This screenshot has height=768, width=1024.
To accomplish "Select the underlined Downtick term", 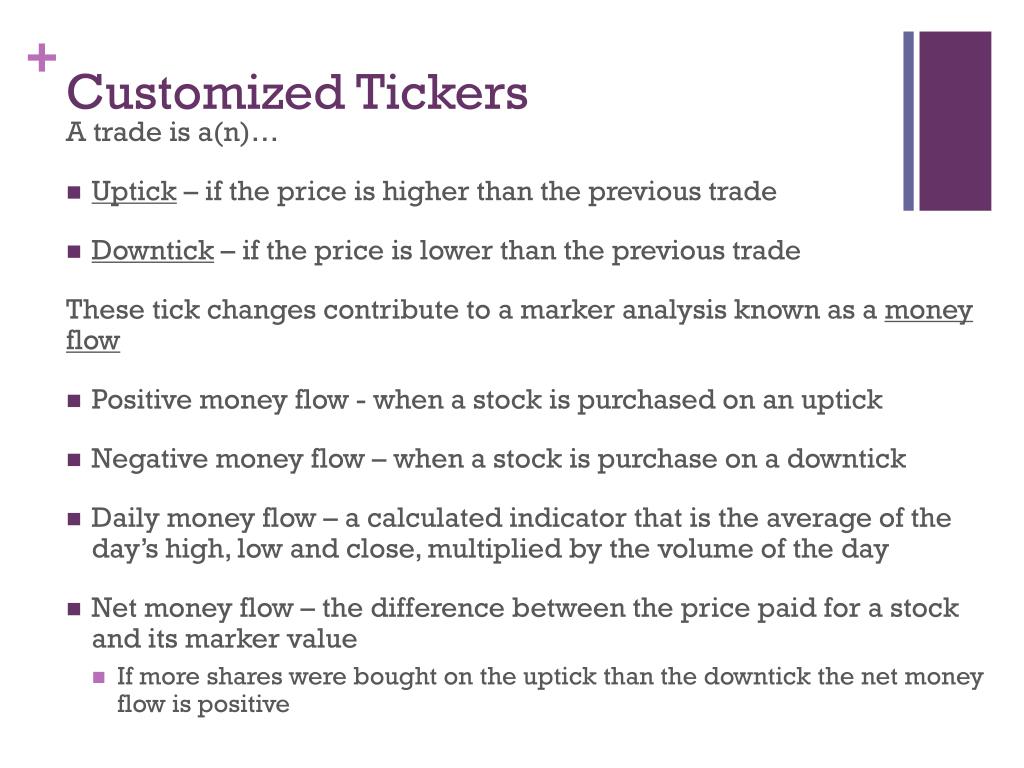I will (153, 251).
